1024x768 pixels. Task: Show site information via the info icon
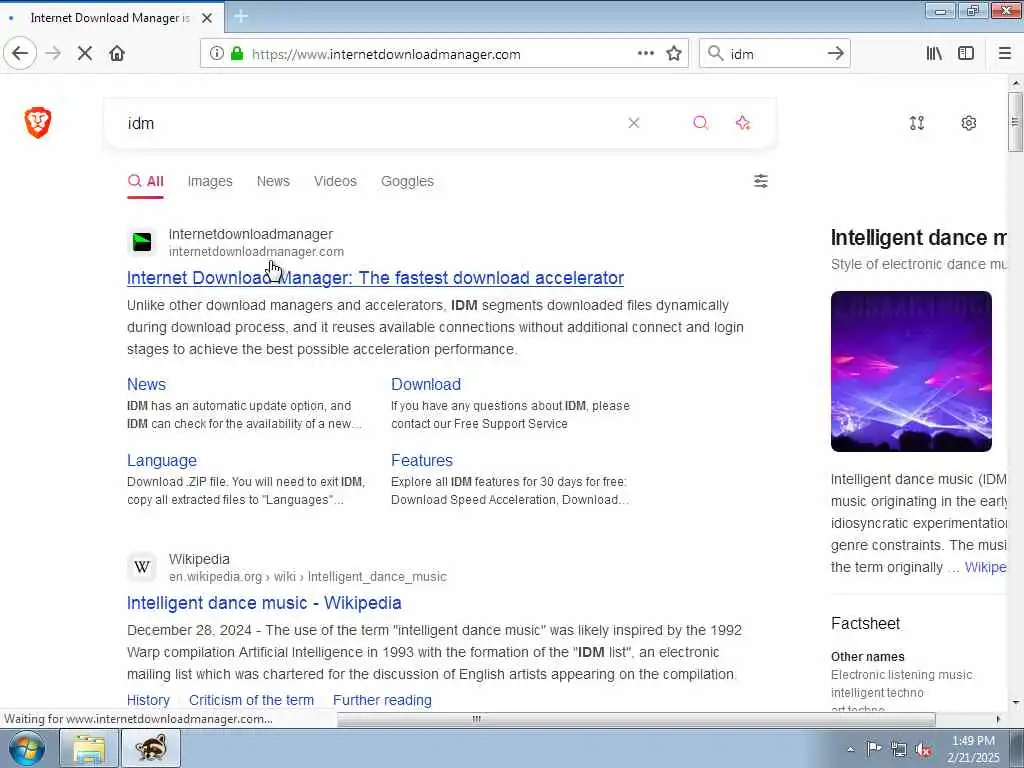[x=216, y=54]
